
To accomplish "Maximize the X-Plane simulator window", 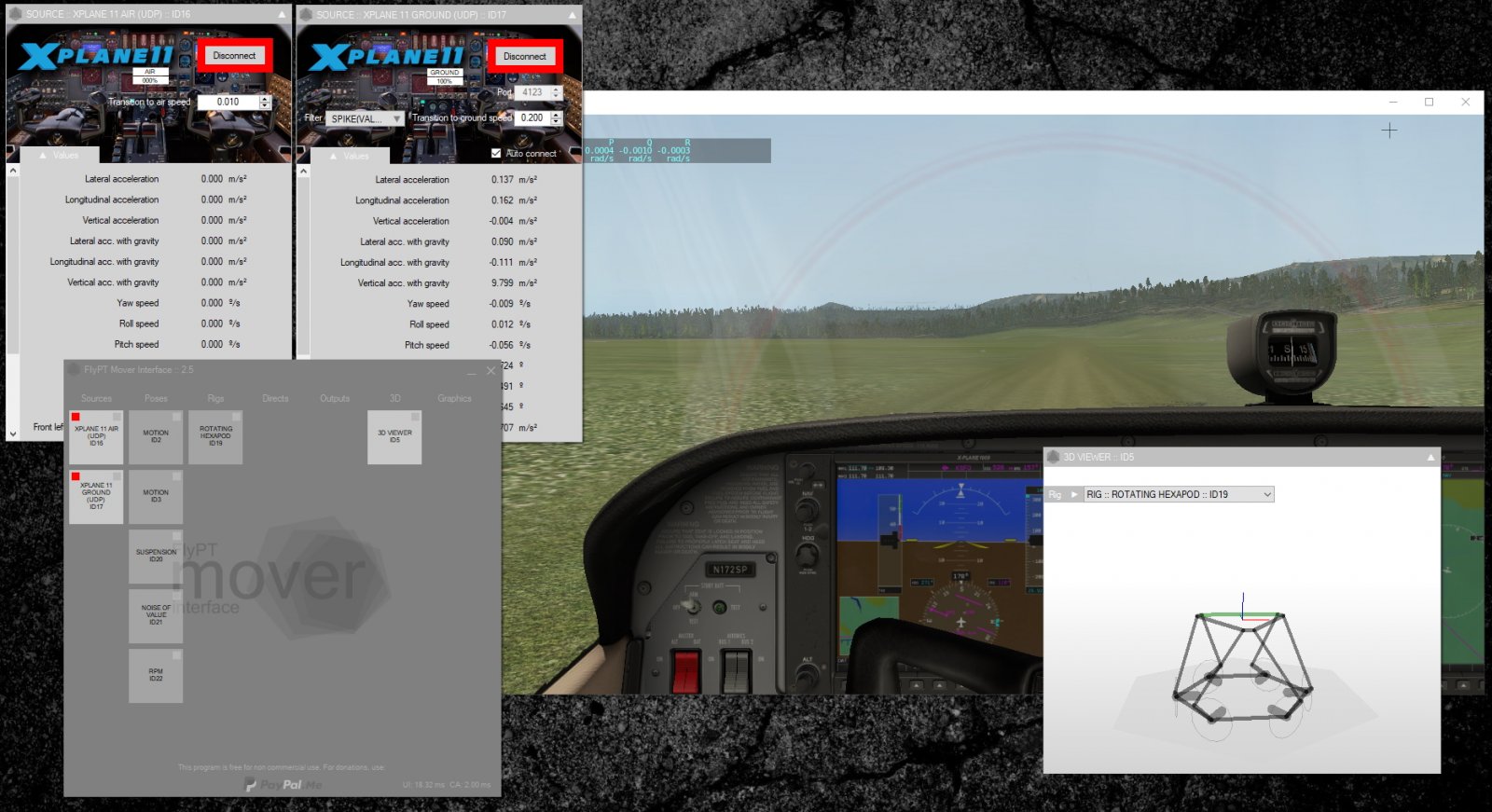I will pos(1429,102).
